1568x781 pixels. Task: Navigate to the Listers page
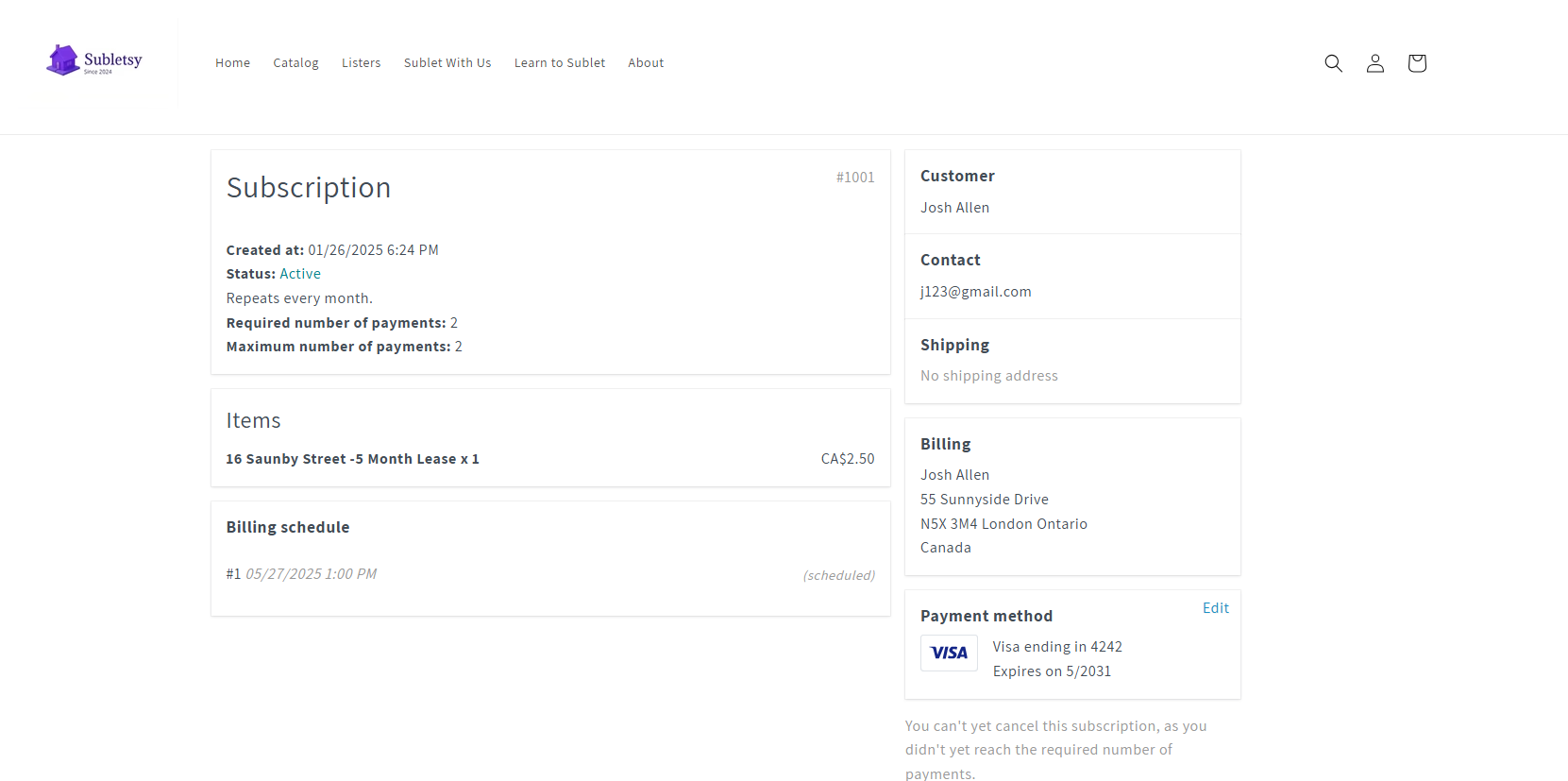(361, 63)
